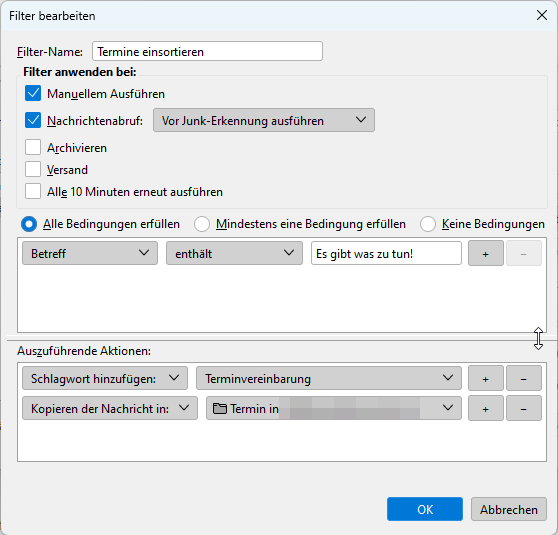558x535 pixels.
Task: Toggle the Nachrichtenabruf checkbox
Action: [x=33, y=120]
